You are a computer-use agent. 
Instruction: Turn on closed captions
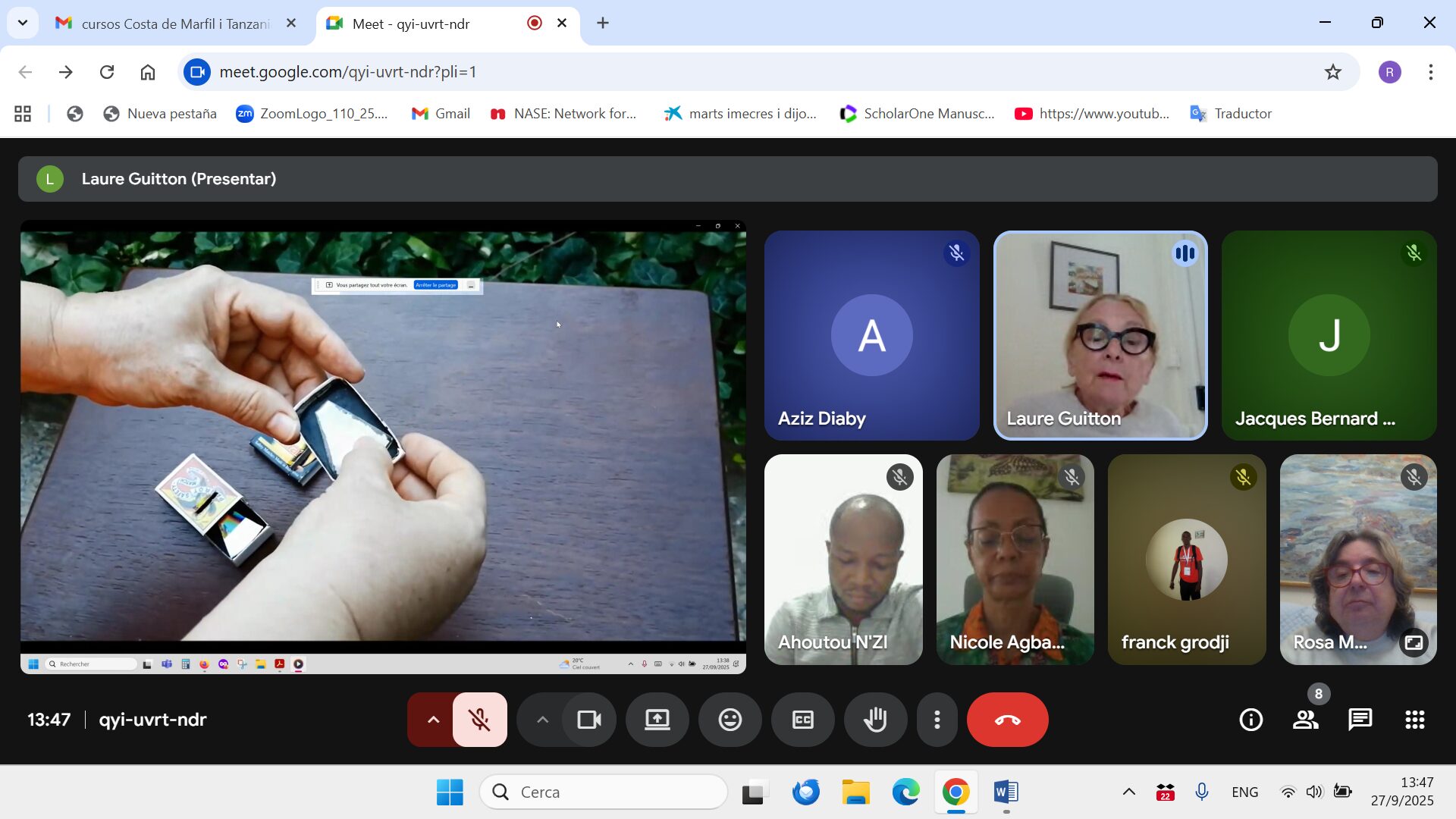pos(802,720)
